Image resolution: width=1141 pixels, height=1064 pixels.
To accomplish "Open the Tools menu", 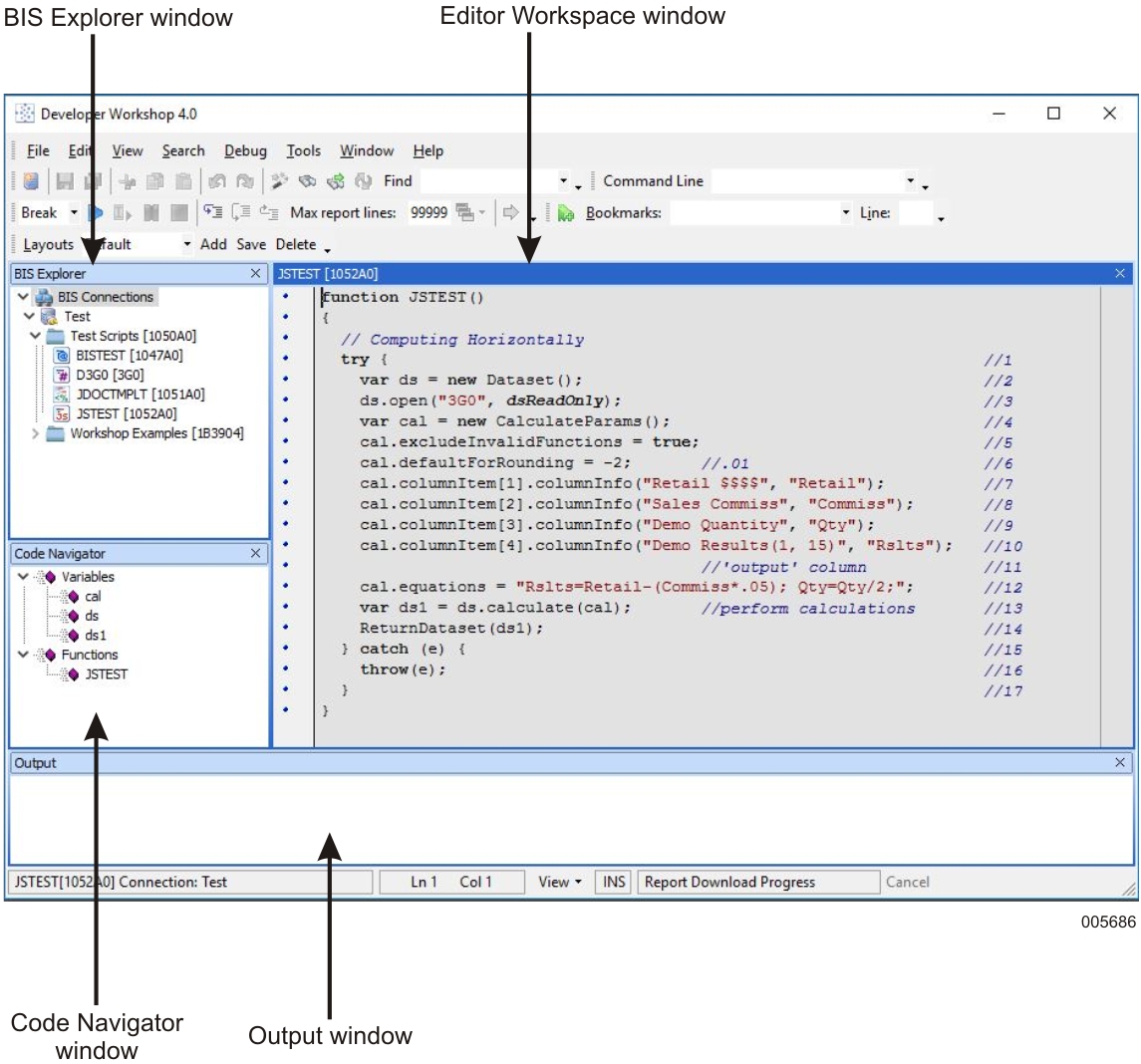I will tap(304, 150).
